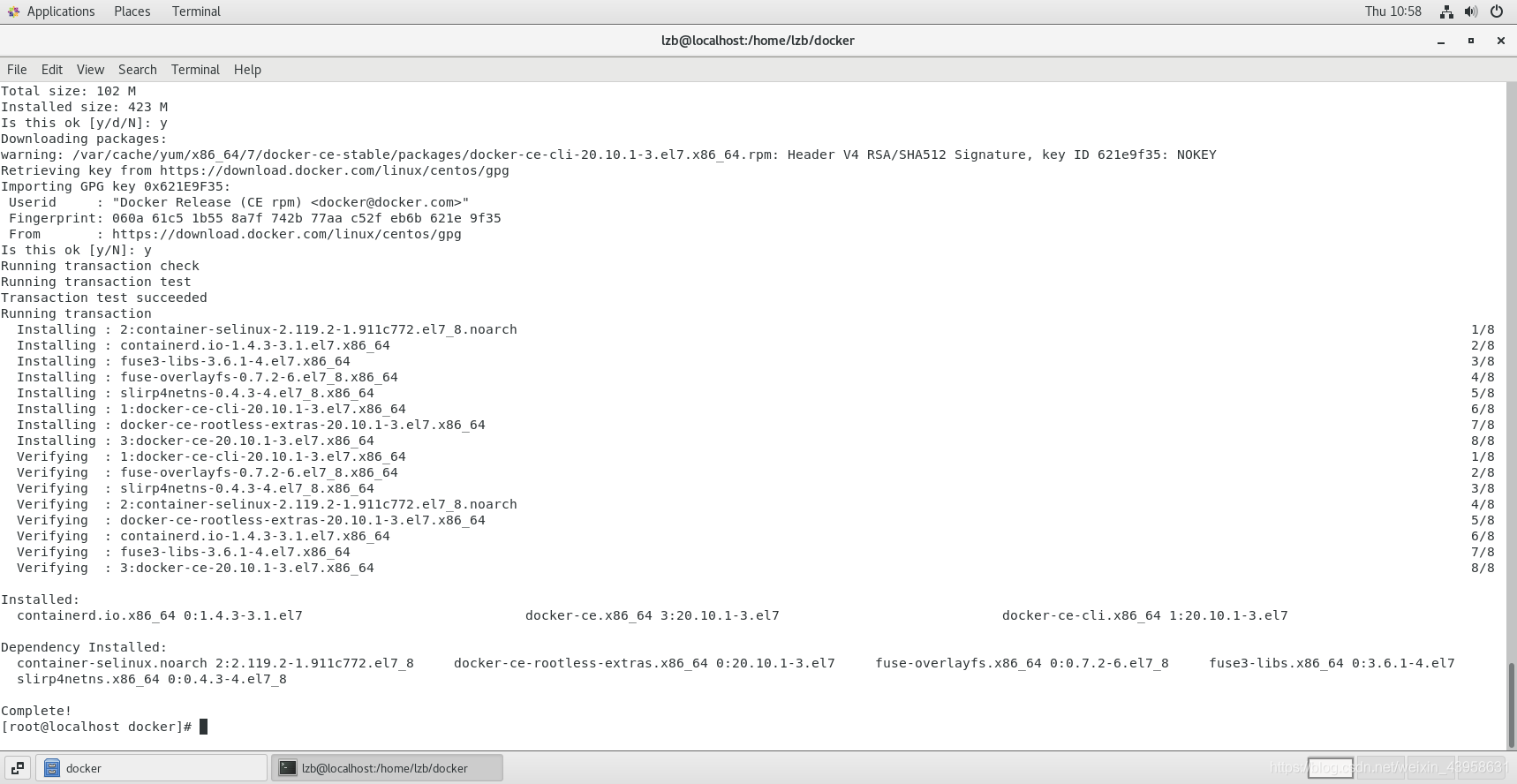Click the text 'Complete!'

(x=36, y=711)
